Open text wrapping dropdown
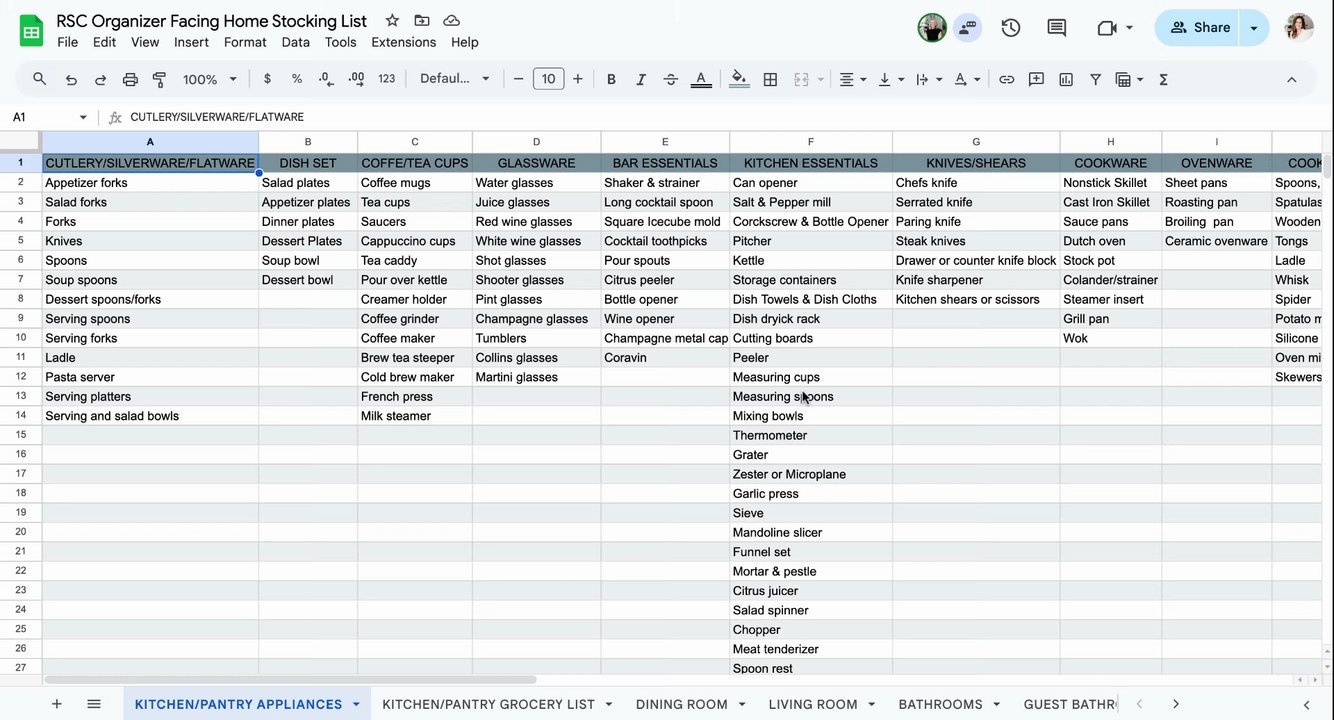This screenshot has width=1334, height=720. coord(929,79)
